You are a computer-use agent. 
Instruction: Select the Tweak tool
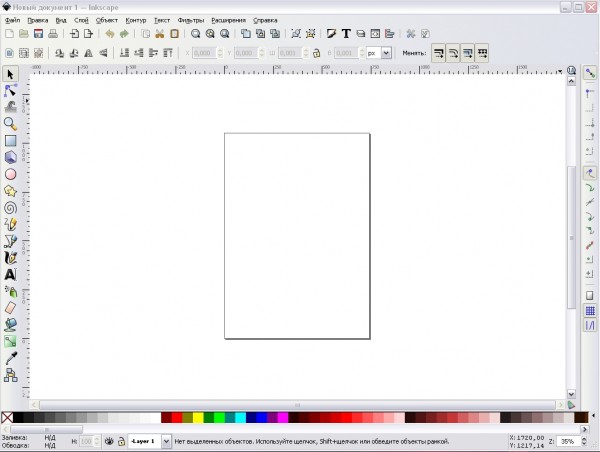pyautogui.click(x=10, y=107)
